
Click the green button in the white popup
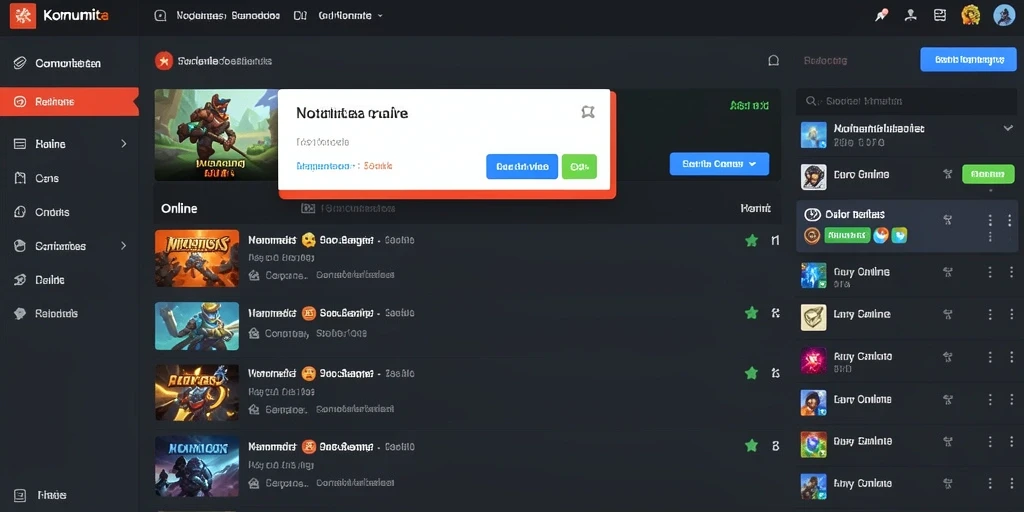pos(579,167)
